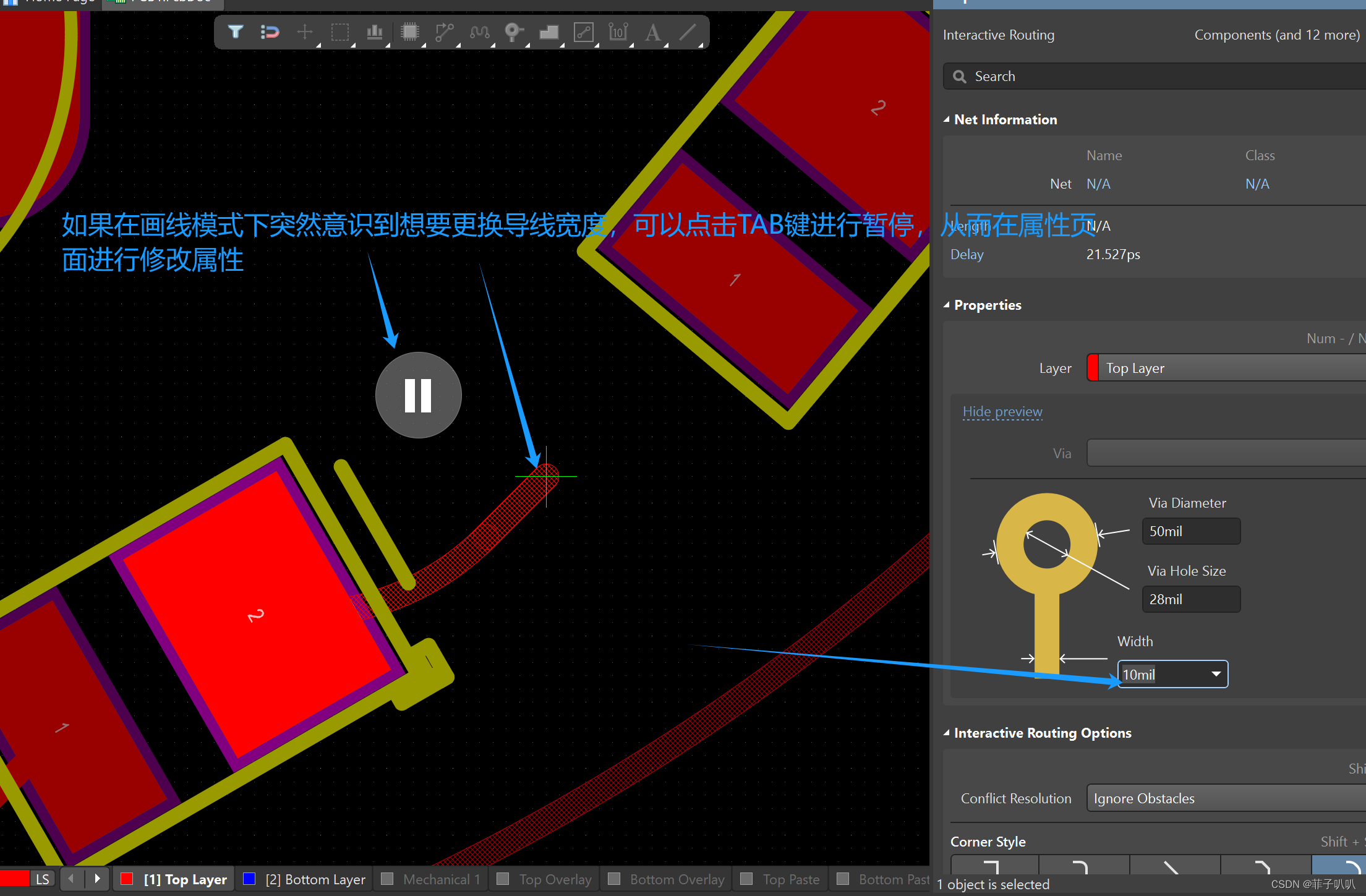
Task: Collapse the Interactive Routing Options section
Action: coord(947,733)
